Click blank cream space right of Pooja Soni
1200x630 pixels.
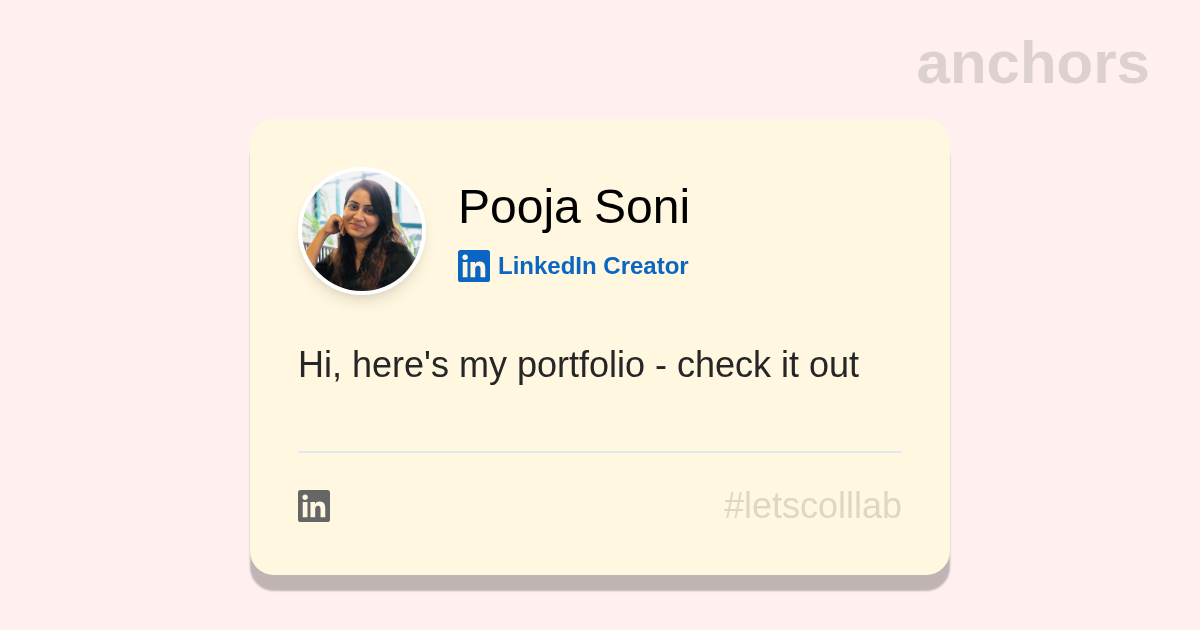pyautogui.click(x=820, y=210)
